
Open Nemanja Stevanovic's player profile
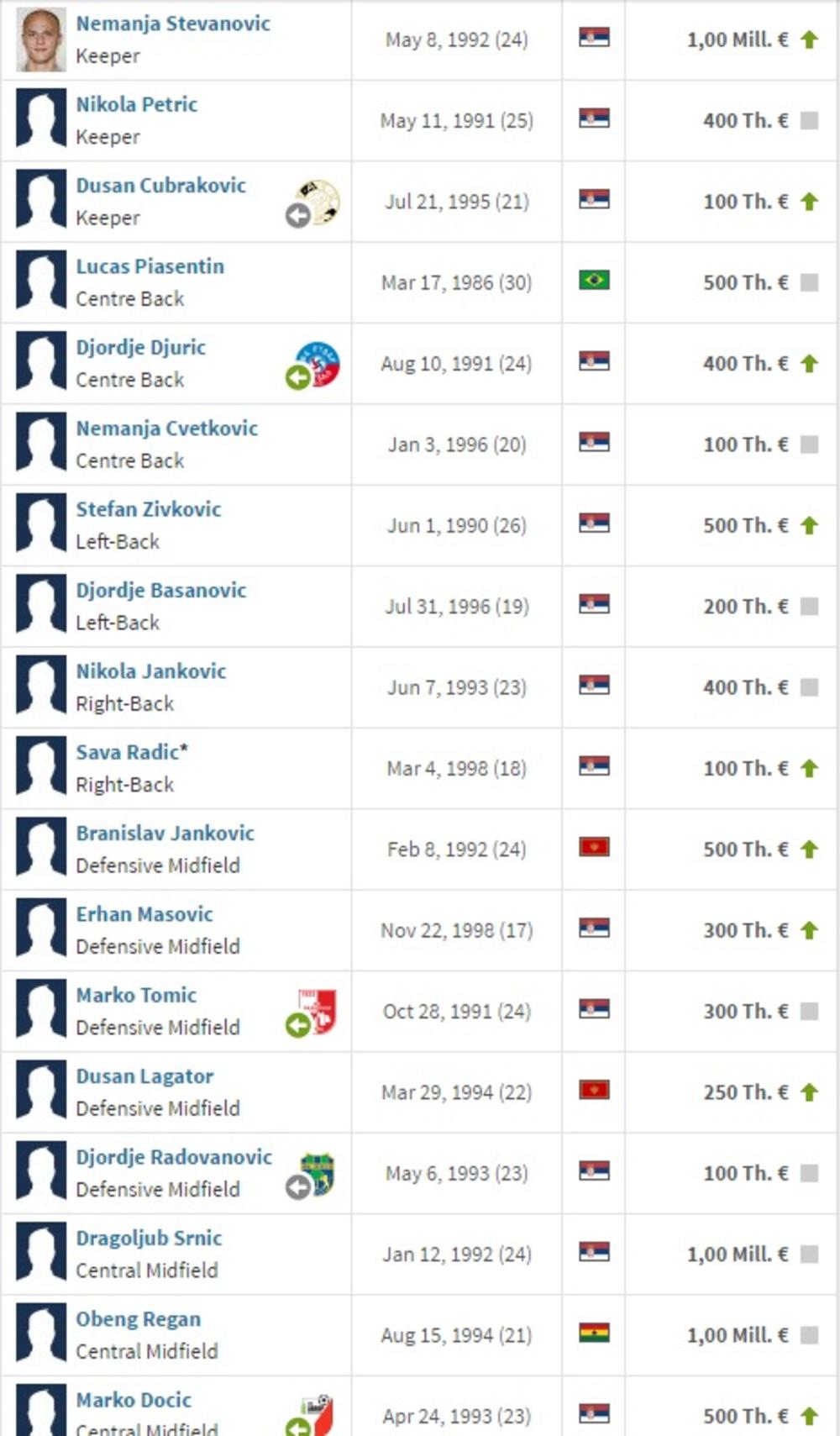[x=173, y=24]
